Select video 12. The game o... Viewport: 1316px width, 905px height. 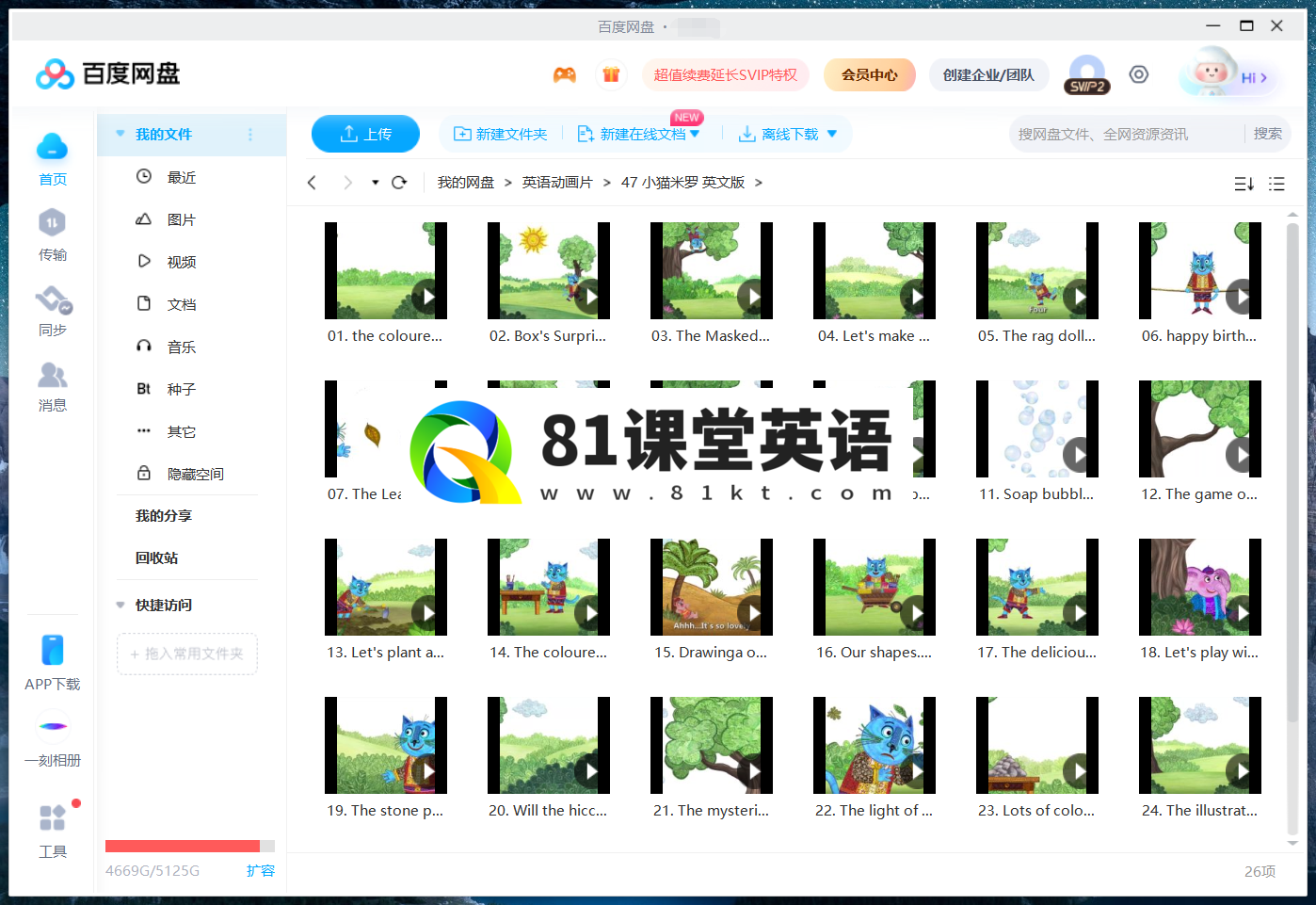tap(1200, 429)
